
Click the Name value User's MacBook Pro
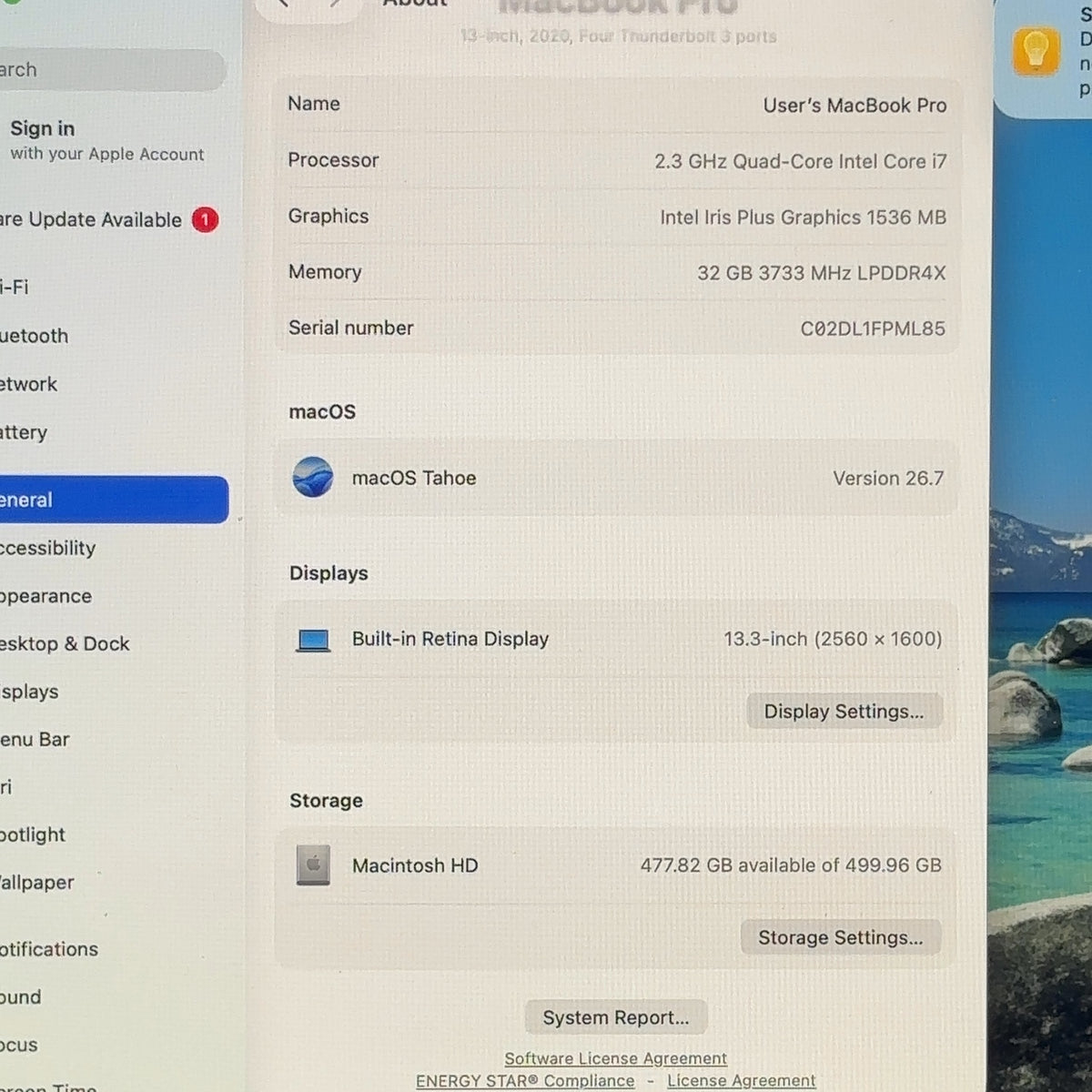[x=854, y=106]
